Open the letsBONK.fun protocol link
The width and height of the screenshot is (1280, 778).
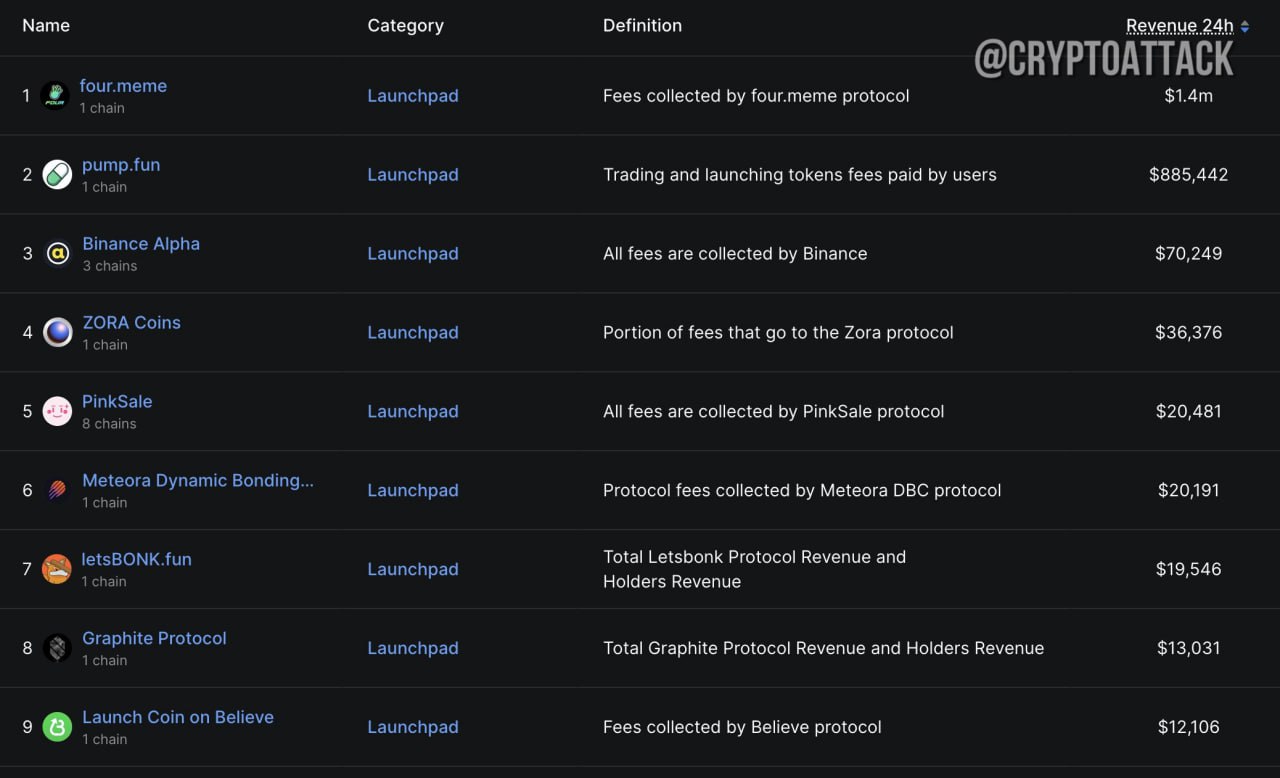pos(137,560)
